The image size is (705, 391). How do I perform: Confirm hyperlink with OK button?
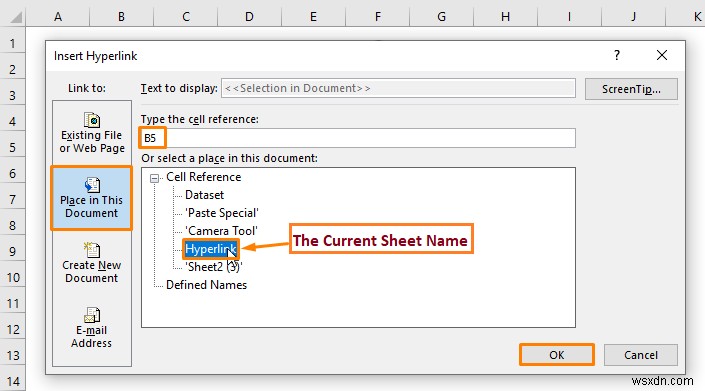557,355
